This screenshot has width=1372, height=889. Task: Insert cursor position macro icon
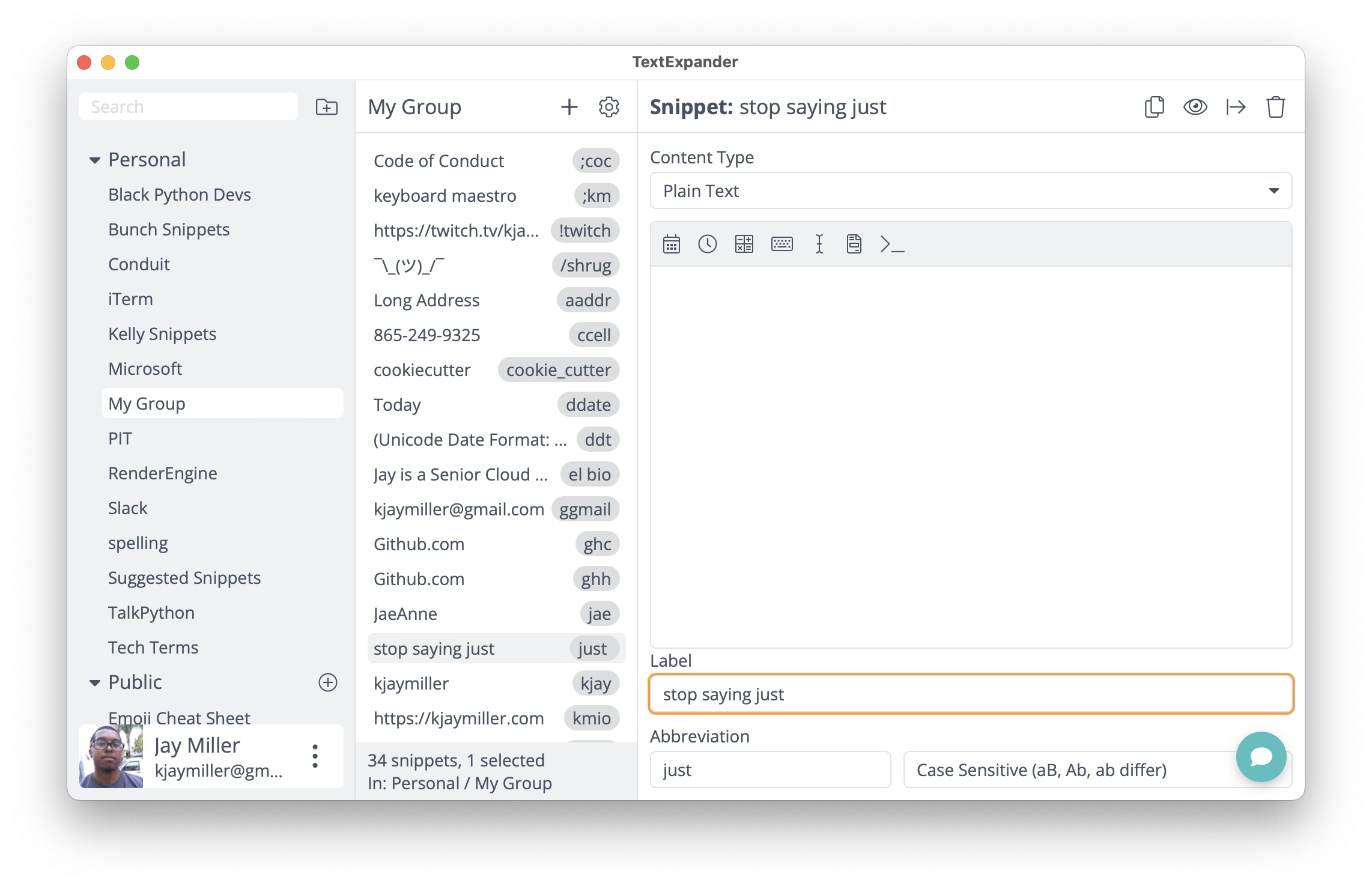[819, 244]
